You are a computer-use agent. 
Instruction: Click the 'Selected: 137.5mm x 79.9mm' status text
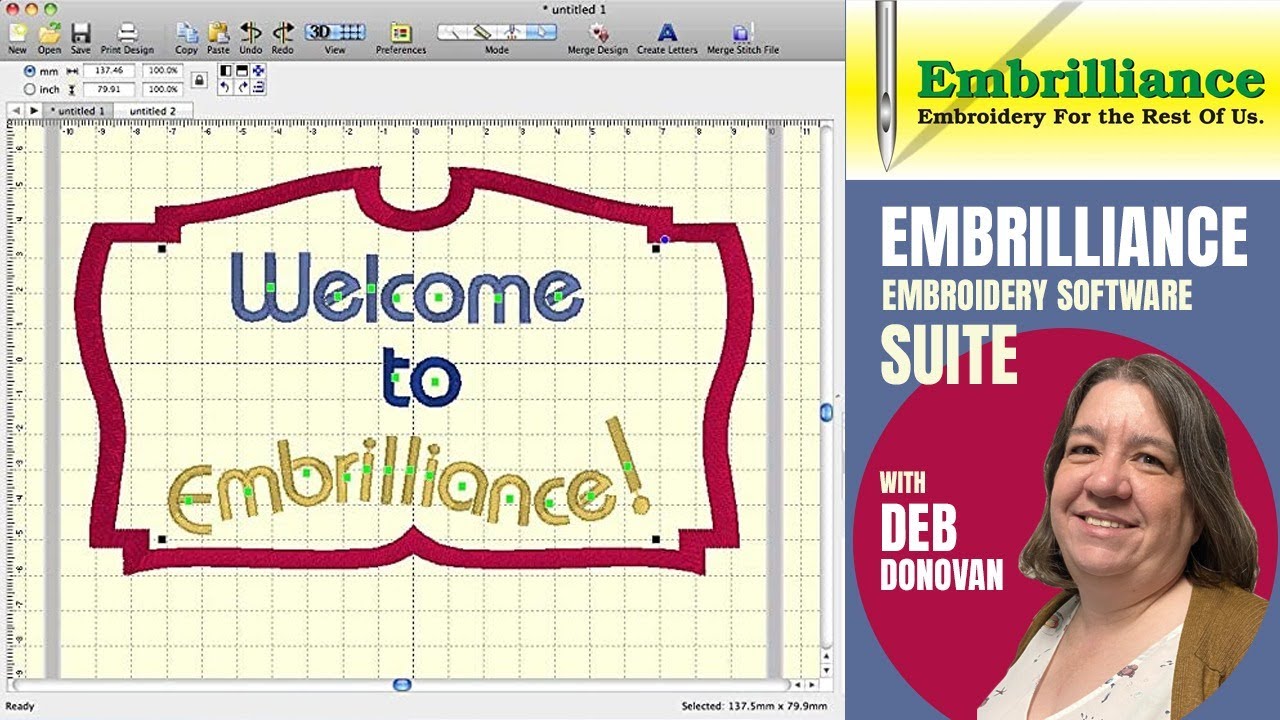[x=754, y=706]
